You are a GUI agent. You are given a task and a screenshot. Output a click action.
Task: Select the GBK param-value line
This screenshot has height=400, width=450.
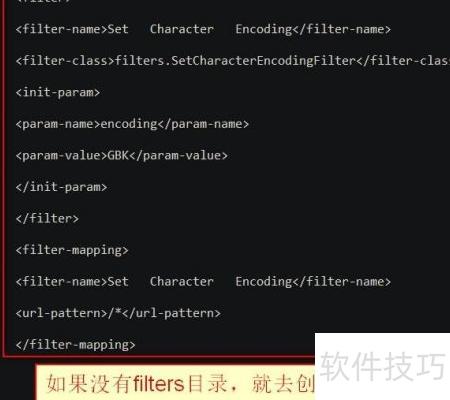(121, 156)
